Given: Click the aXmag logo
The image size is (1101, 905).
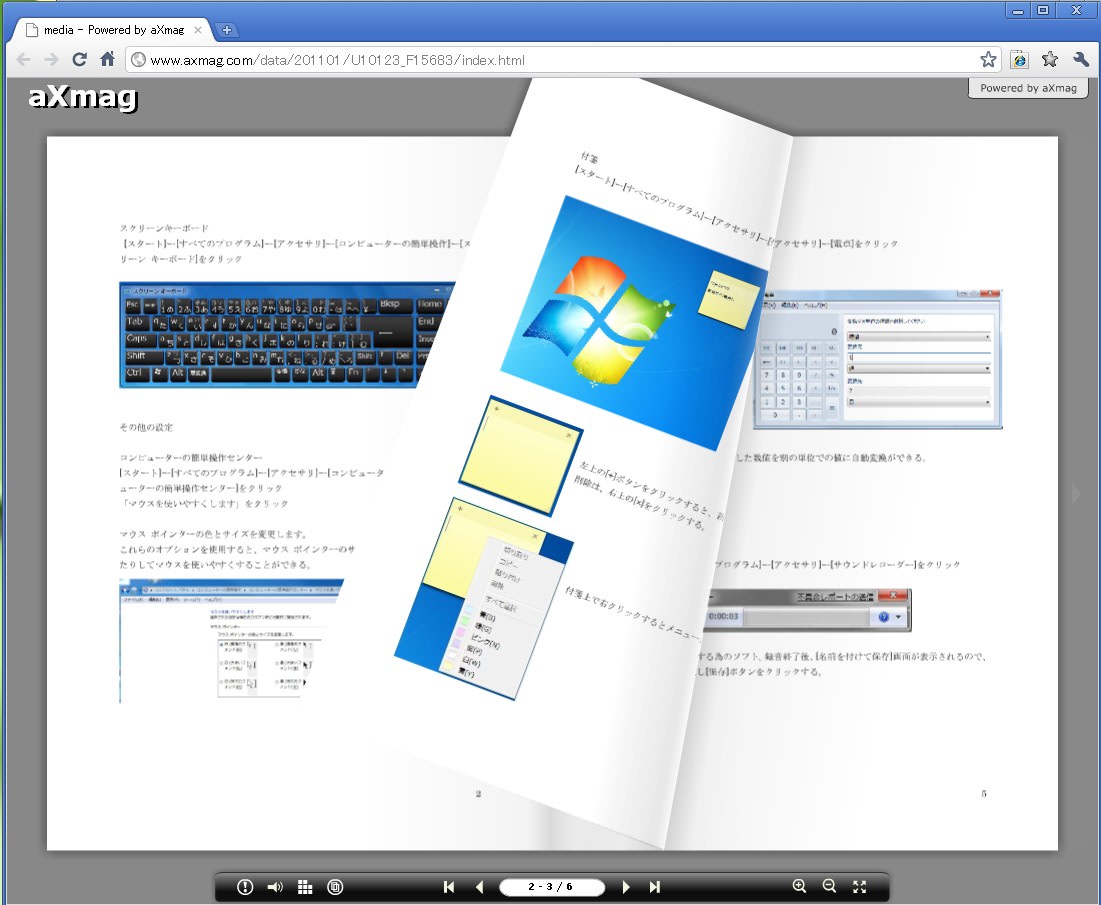Looking at the screenshot, I should click(x=82, y=98).
